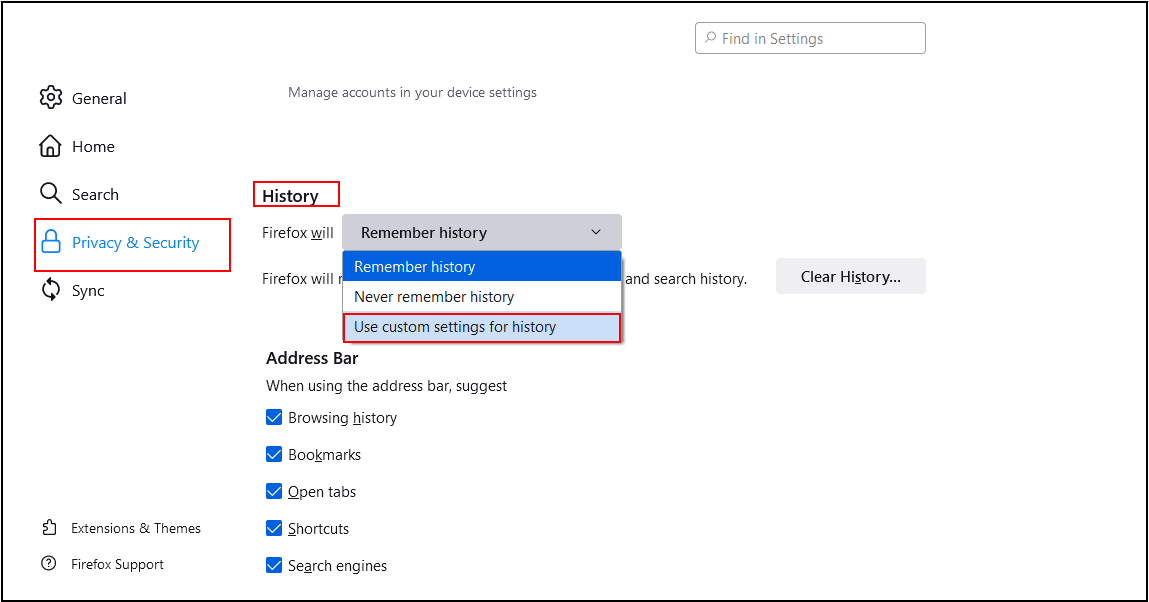Click the Home house icon
The image size is (1149, 602).
(50, 146)
